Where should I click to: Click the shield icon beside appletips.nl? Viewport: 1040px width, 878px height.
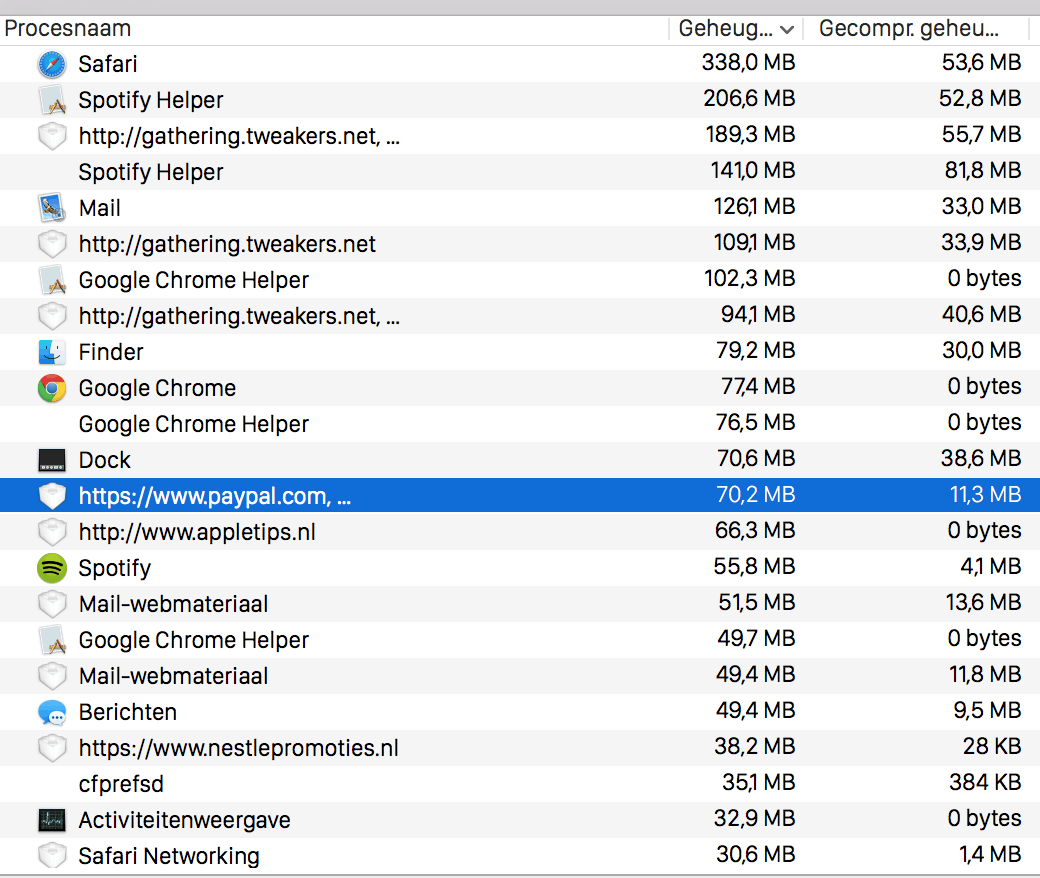coord(52,532)
